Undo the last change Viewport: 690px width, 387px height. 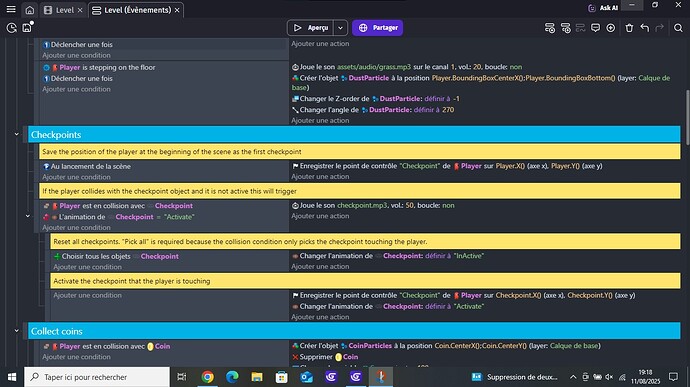pos(645,28)
